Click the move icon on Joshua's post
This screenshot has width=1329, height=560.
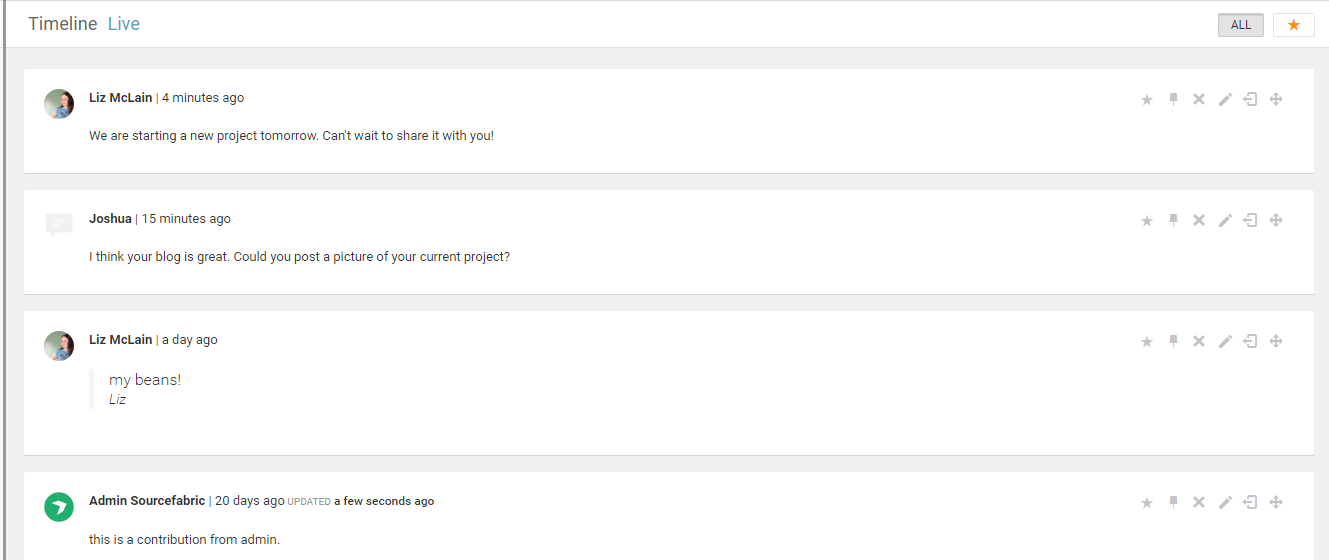1276,220
